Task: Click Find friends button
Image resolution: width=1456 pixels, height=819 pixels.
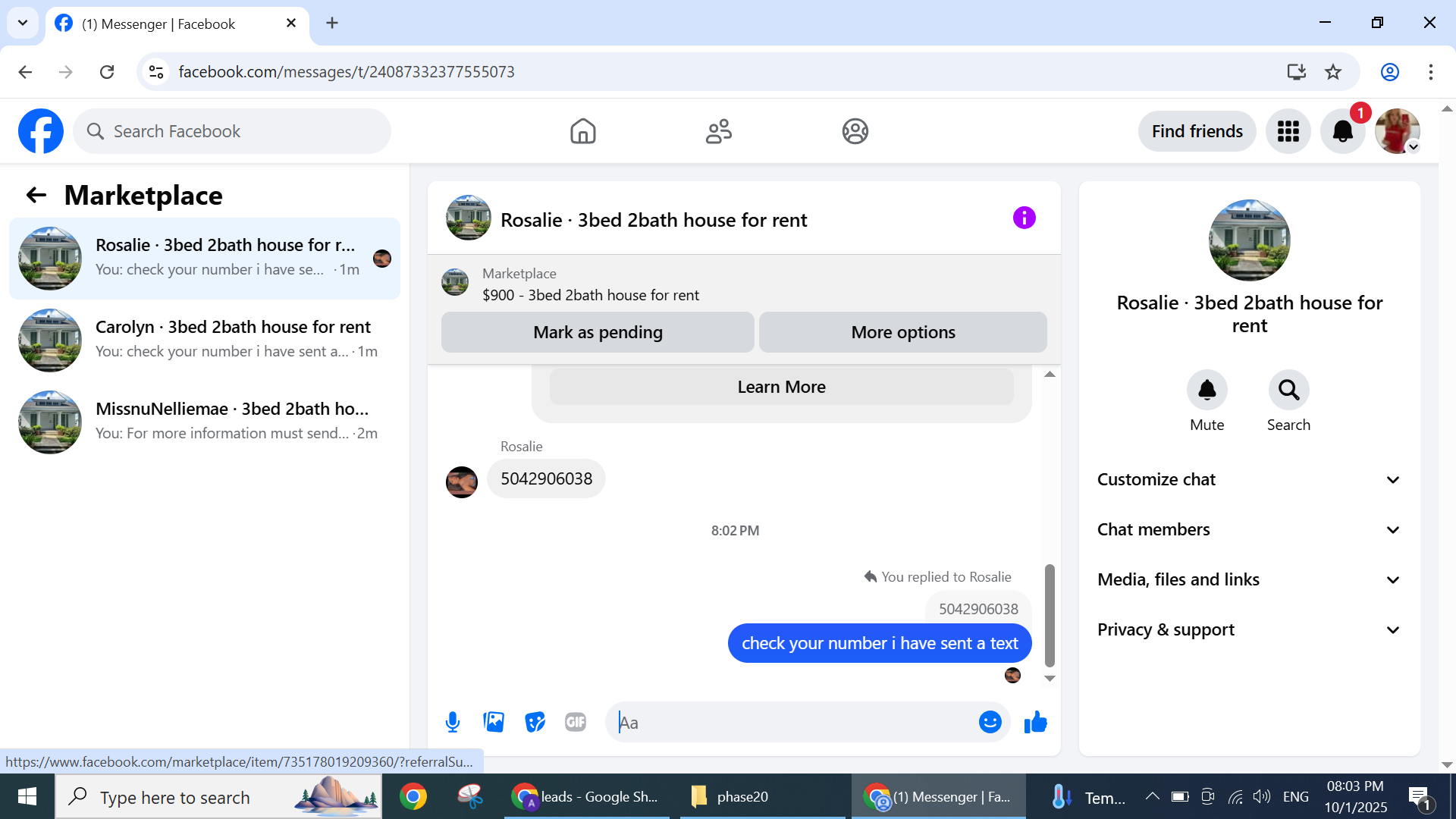Action: coord(1197,131)
